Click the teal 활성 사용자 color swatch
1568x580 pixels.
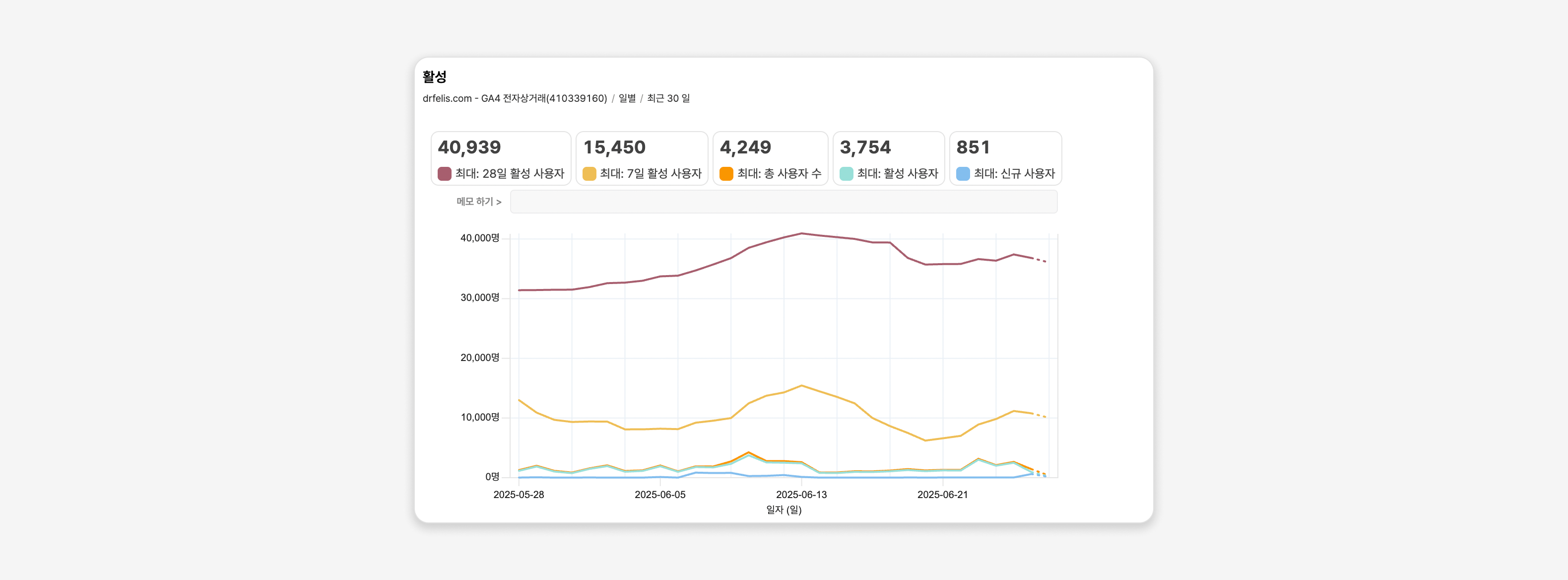846,174
